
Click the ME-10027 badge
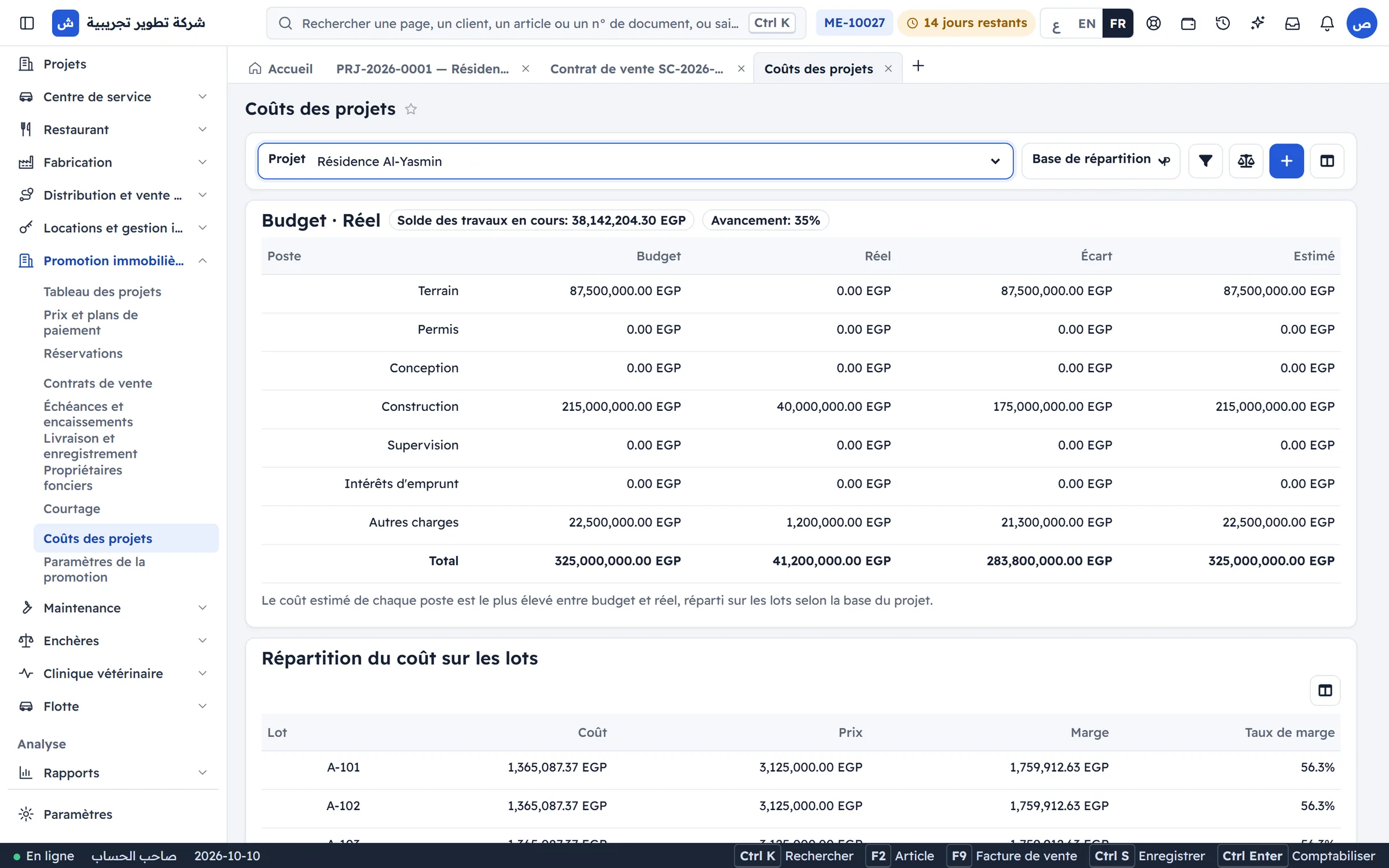[x=854, y=23]
